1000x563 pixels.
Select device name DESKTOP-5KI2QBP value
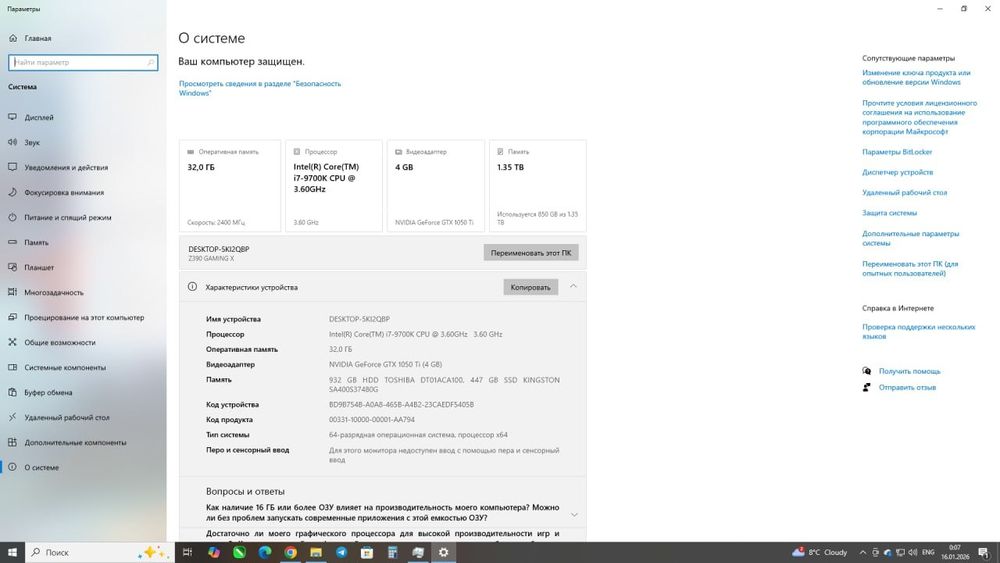click(x=359, y=319)
